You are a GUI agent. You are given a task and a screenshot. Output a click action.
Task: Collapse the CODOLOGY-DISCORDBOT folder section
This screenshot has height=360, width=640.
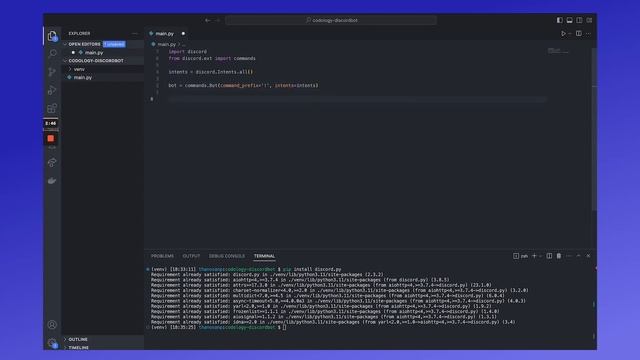tap(96, 61)
